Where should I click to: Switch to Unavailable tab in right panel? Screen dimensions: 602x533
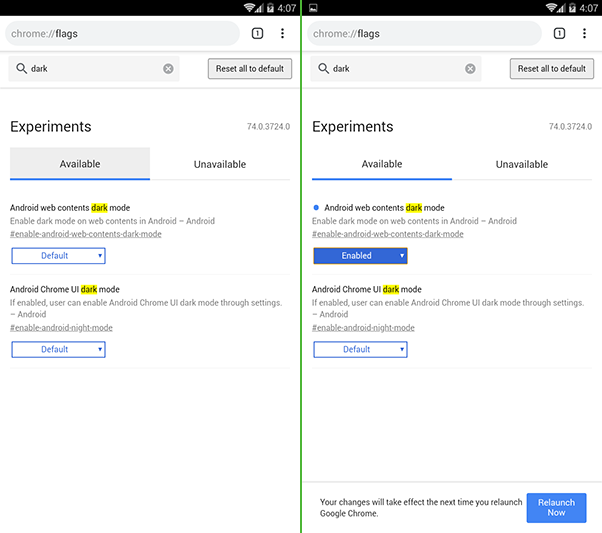tap(522, 164)
